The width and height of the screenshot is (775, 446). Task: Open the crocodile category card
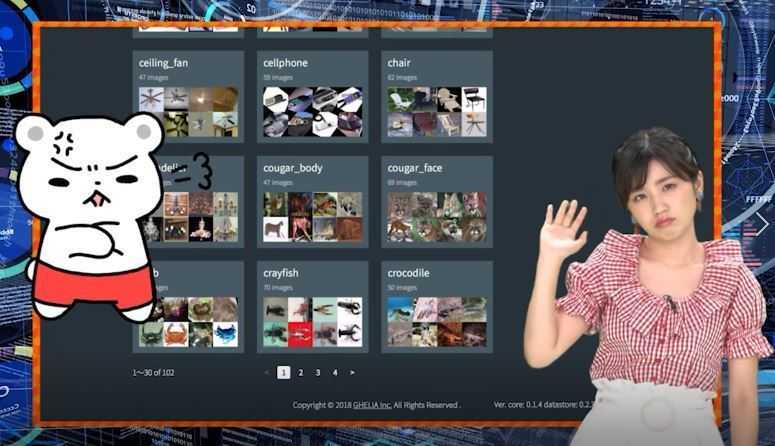437,307
